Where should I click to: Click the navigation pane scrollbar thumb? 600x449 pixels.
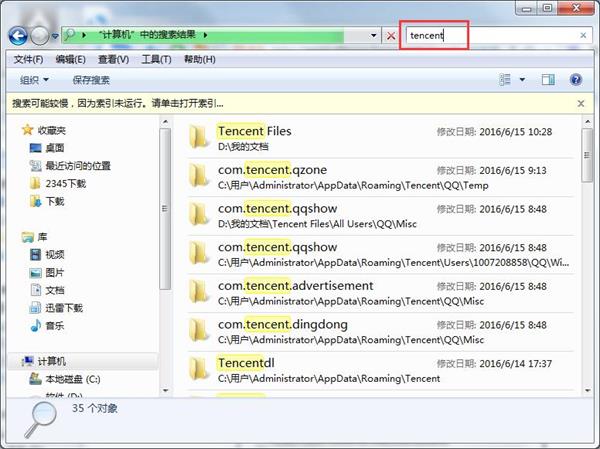pyautogui.click(x=165, y=209)
